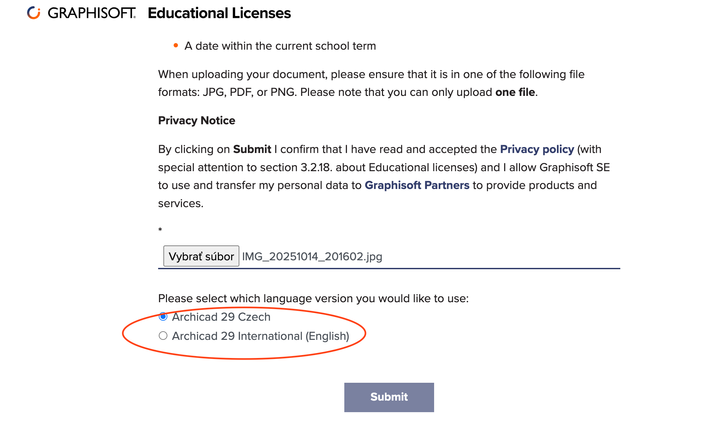
Task: Click the IMG_20251014_201602.jpg file name
Action: [312, 256]
